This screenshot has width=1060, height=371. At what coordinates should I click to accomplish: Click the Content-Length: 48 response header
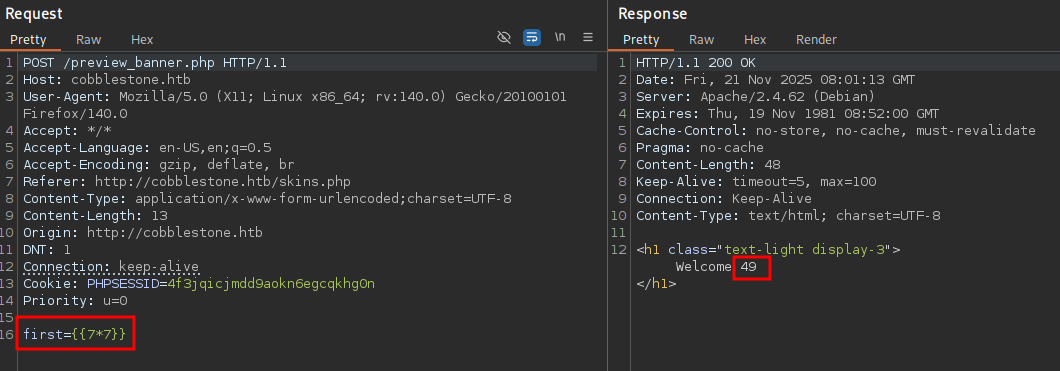708,164
